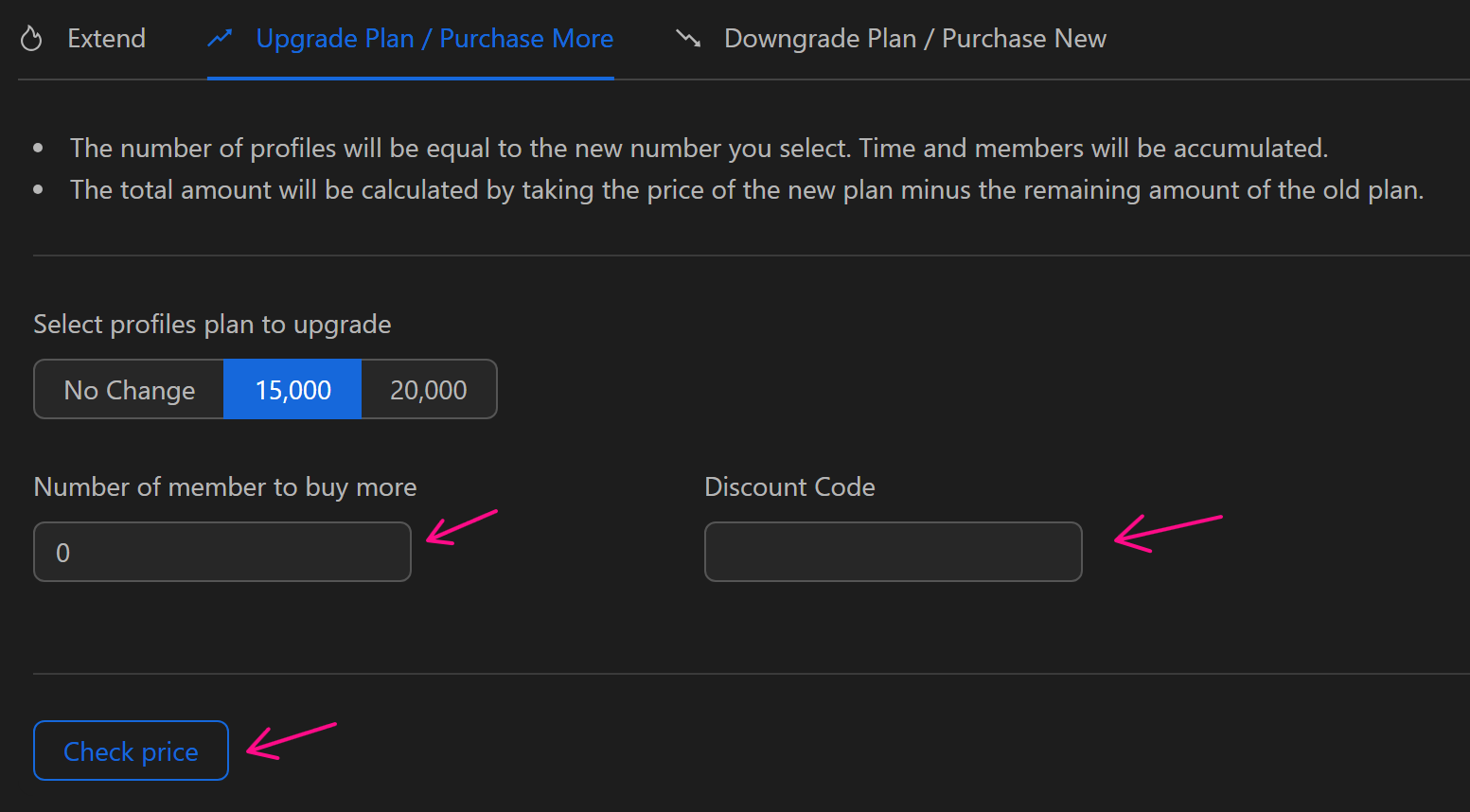Click the note about total amount calculation
Image resolution: width=1470 pixels, height=812 pixels.
click(x=746, y=190)
